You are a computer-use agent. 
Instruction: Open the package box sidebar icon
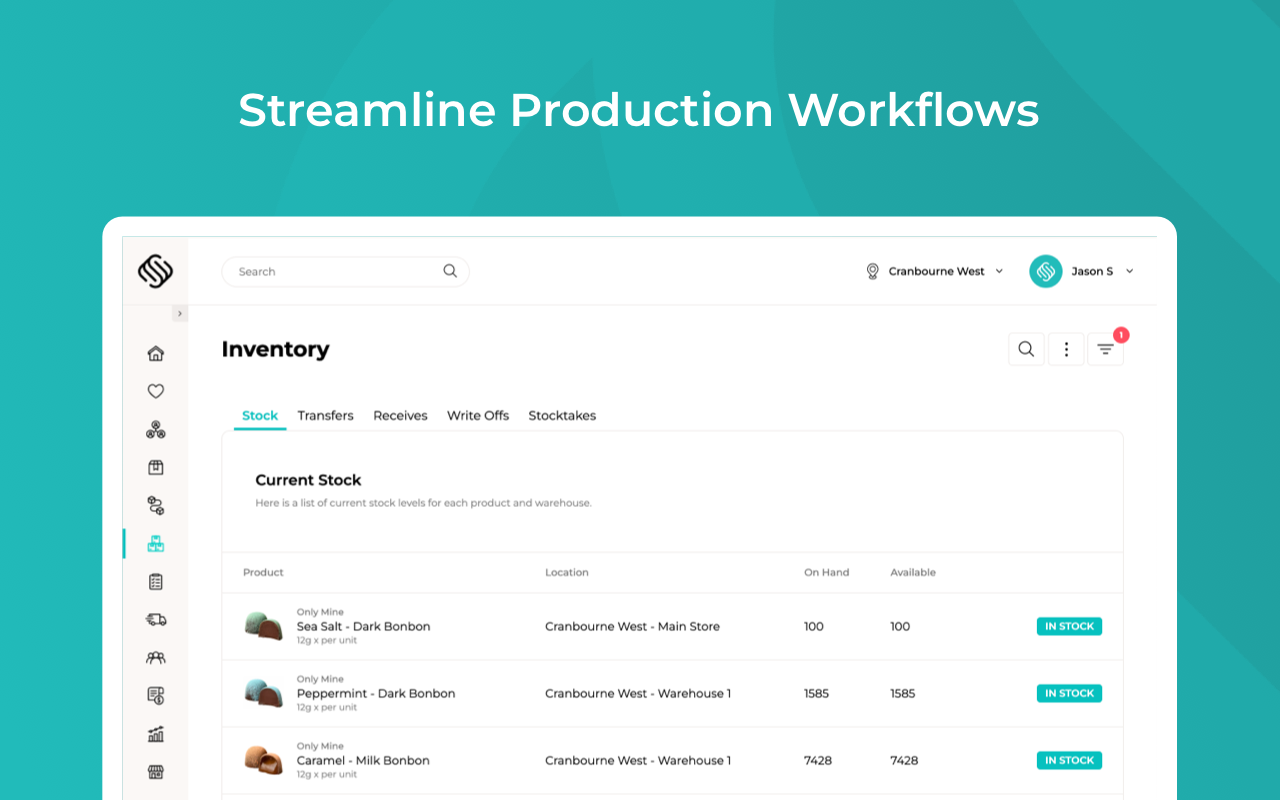(x=155, y=467)
